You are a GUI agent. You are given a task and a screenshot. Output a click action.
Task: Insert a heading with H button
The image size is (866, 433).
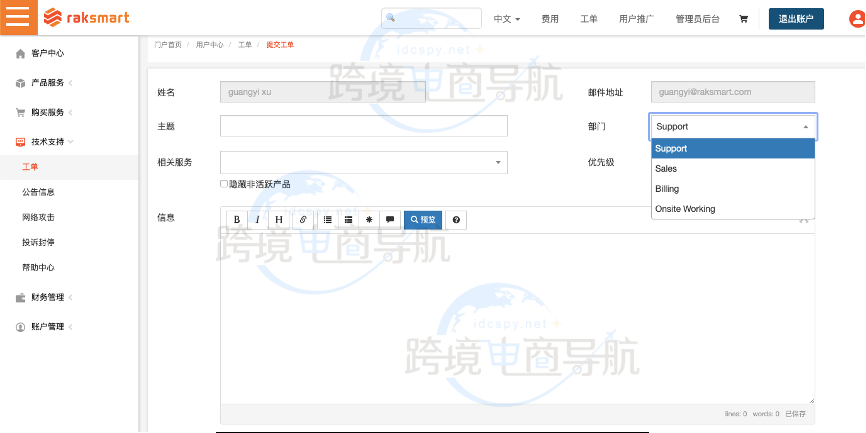(278, 219)
